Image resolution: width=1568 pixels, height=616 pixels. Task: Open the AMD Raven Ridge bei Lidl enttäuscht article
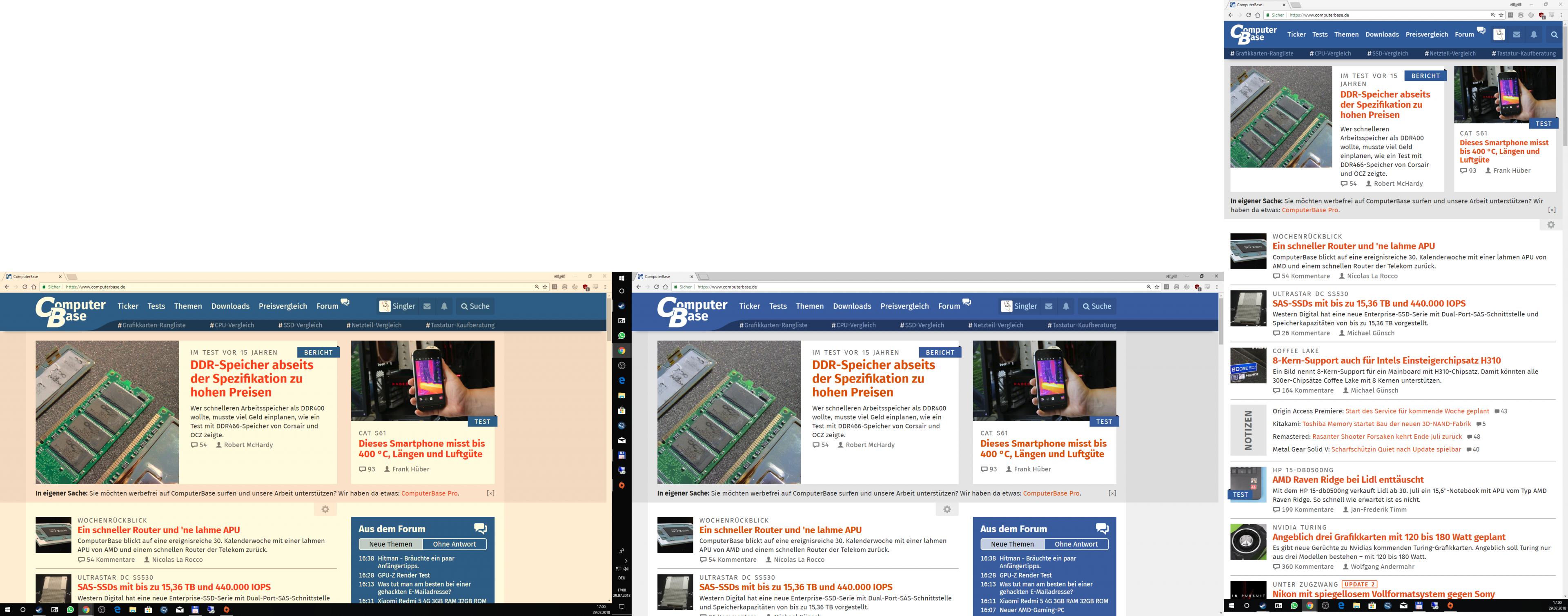click(x=1347, y=480)
